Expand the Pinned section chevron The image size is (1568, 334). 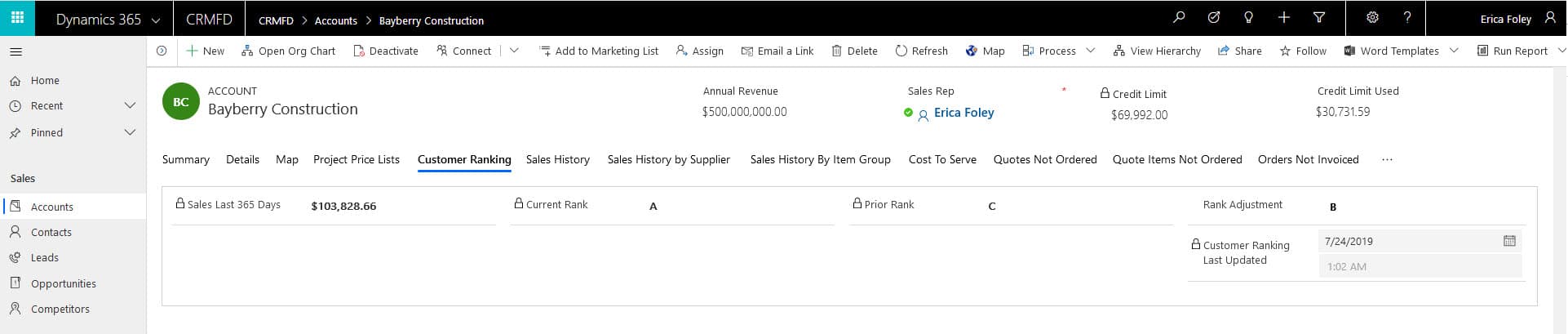pyautogui.click(x=130, y=132)
